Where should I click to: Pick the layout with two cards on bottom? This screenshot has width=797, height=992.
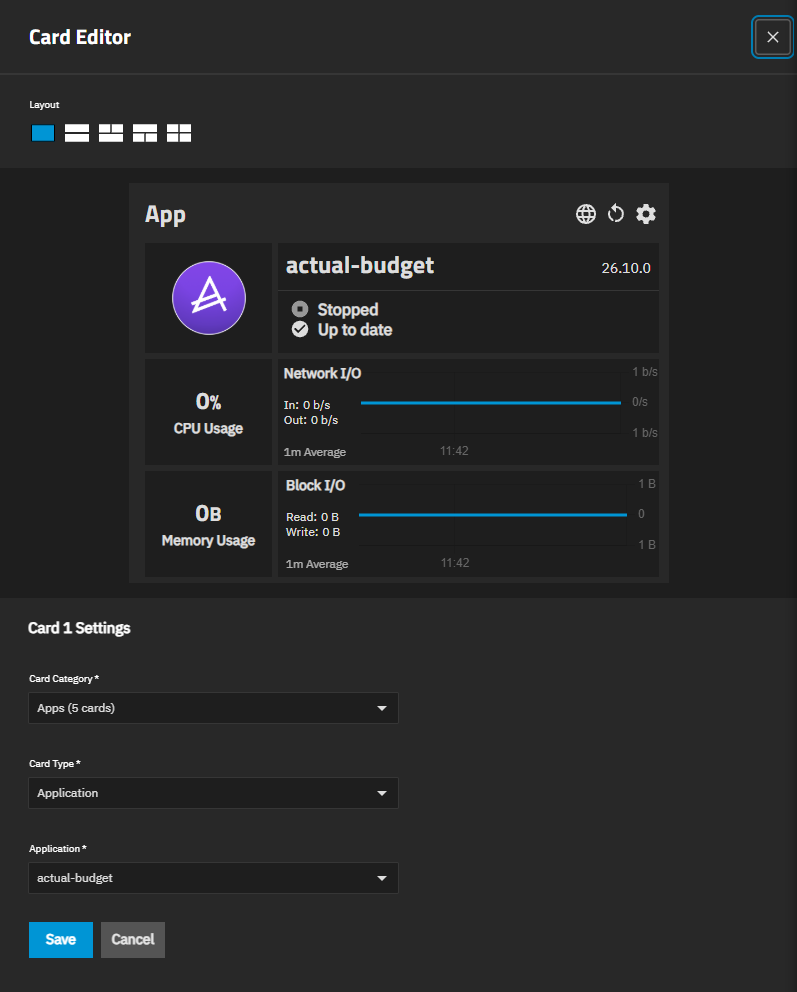pyautogui.click(x=145, y=133)
